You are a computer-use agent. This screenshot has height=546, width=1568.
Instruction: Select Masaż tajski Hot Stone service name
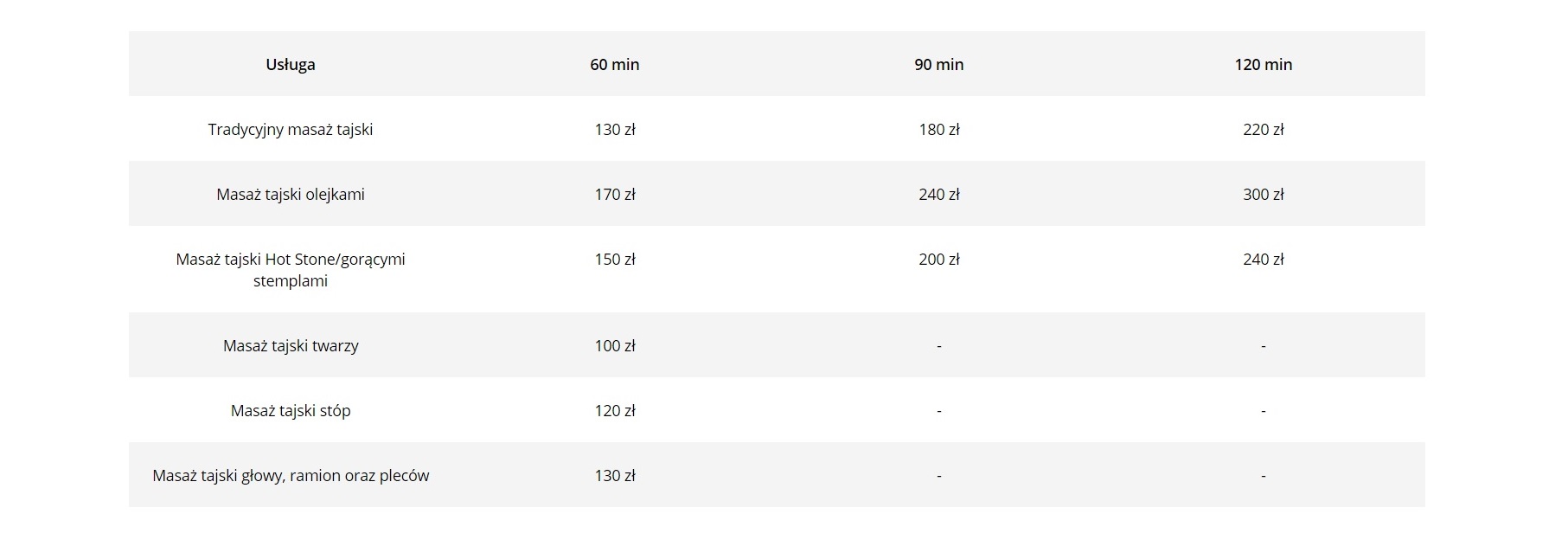(x=291, y=270)
